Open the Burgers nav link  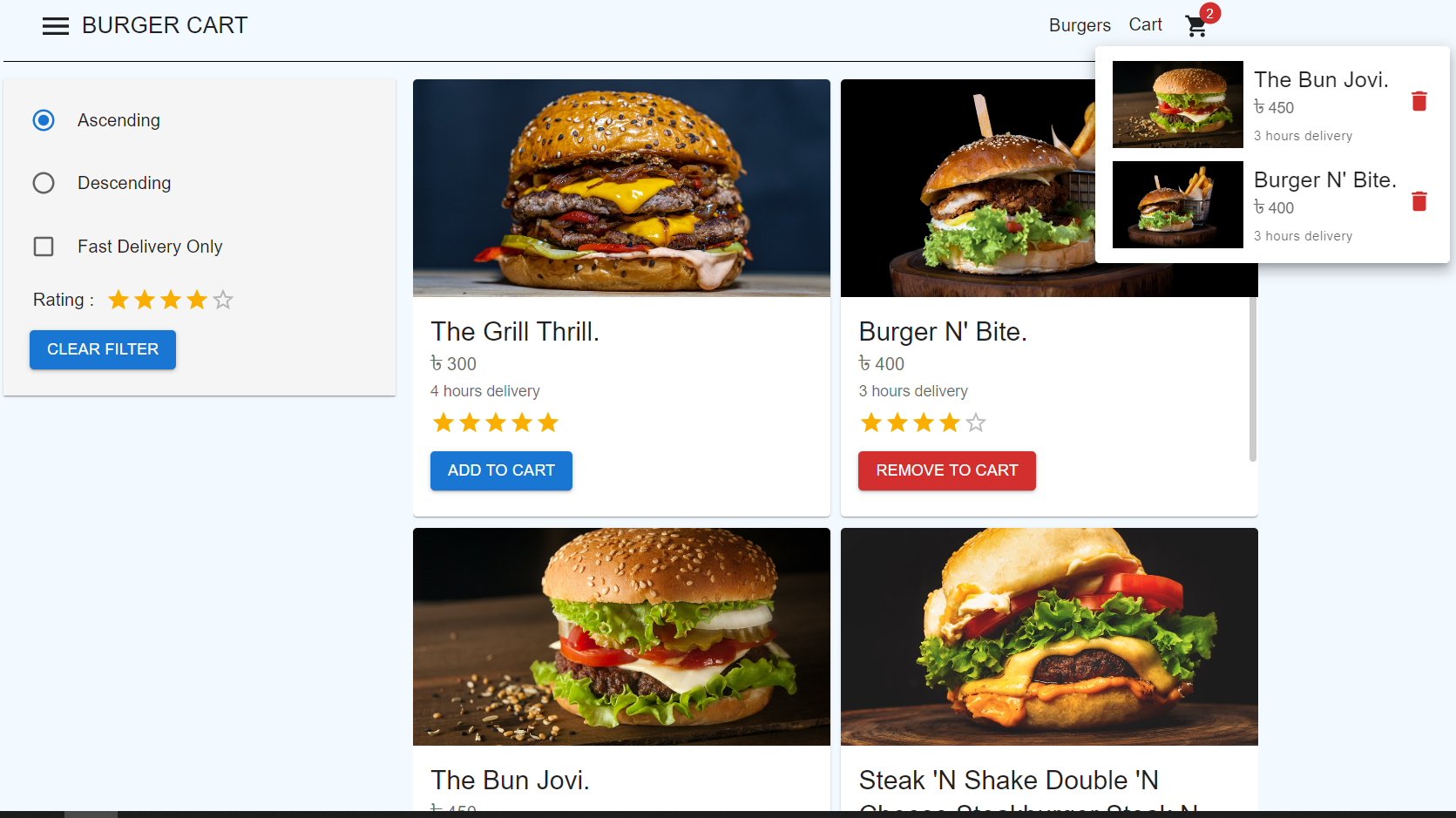(x=1080, y=25)
